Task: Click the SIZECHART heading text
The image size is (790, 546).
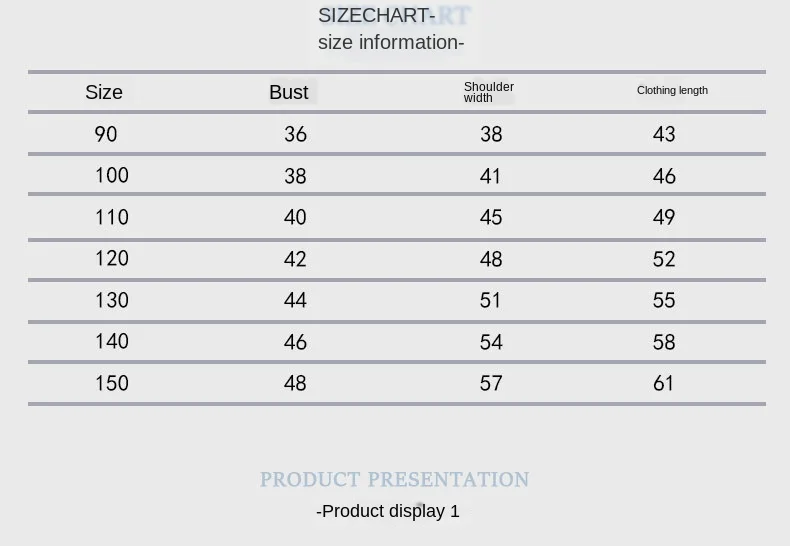Action: (x=376, y=15)
